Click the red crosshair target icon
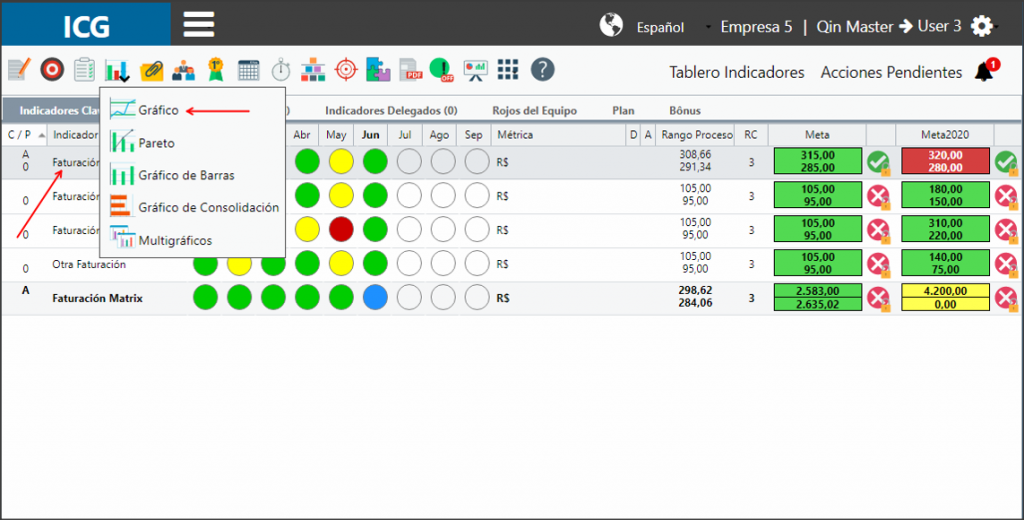The height and width of the screenshot is (520, 1024). click(345, 69)
